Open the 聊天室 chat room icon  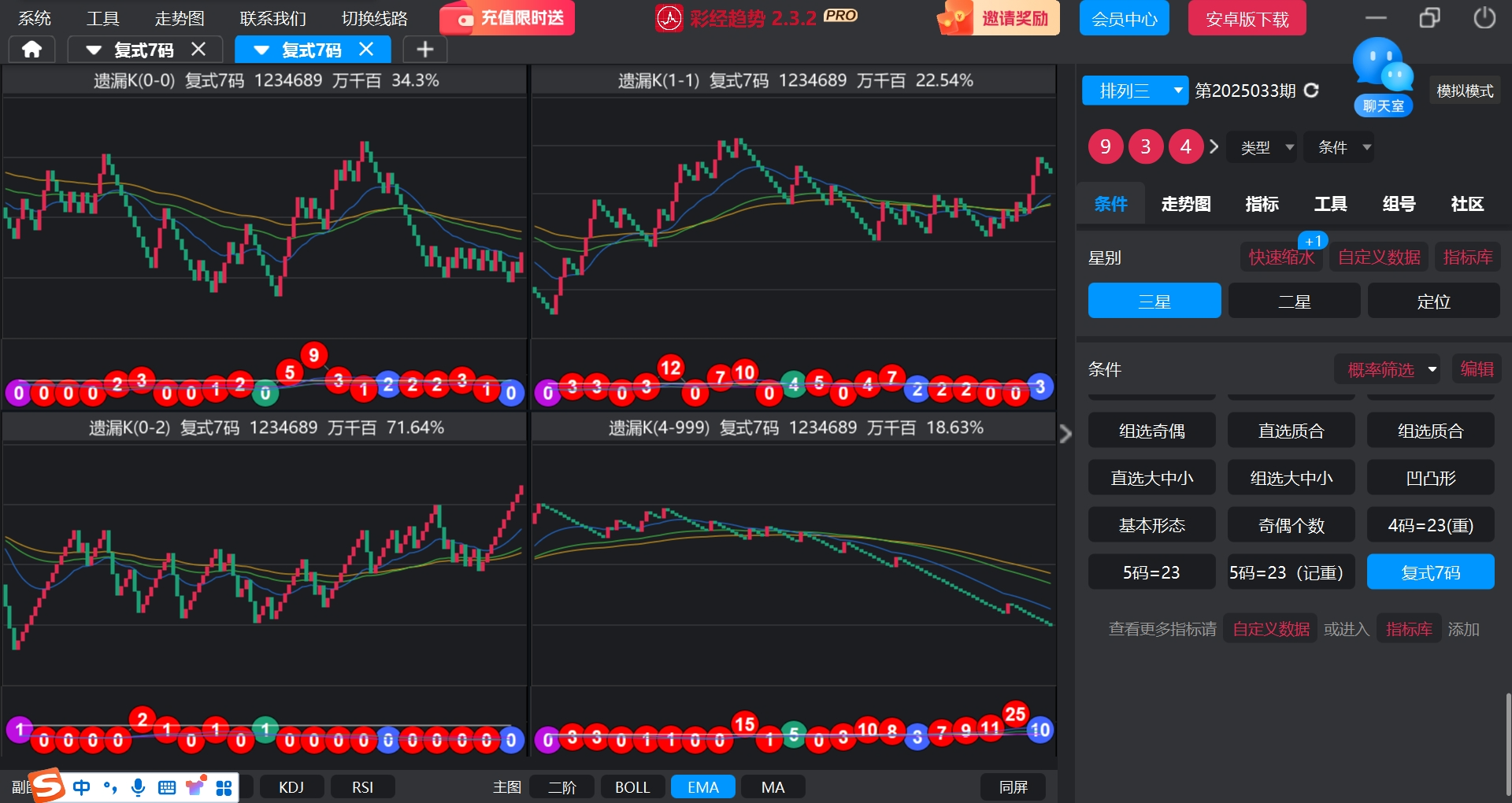tap(1383, 77)
